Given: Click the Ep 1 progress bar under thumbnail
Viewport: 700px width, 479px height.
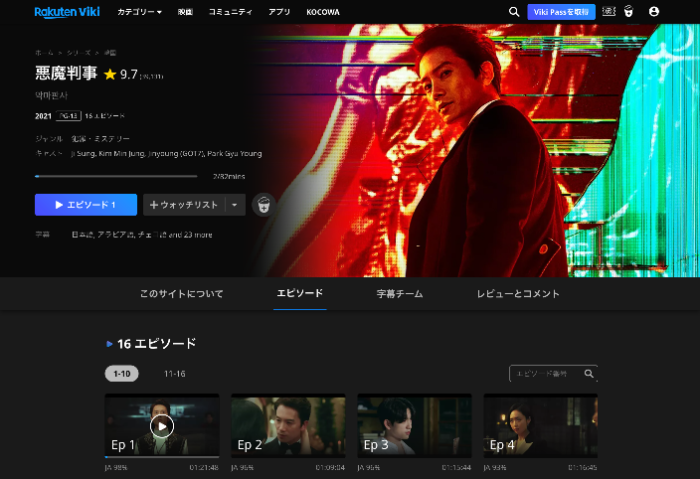Looking at the screenshot, I should 162,457.
